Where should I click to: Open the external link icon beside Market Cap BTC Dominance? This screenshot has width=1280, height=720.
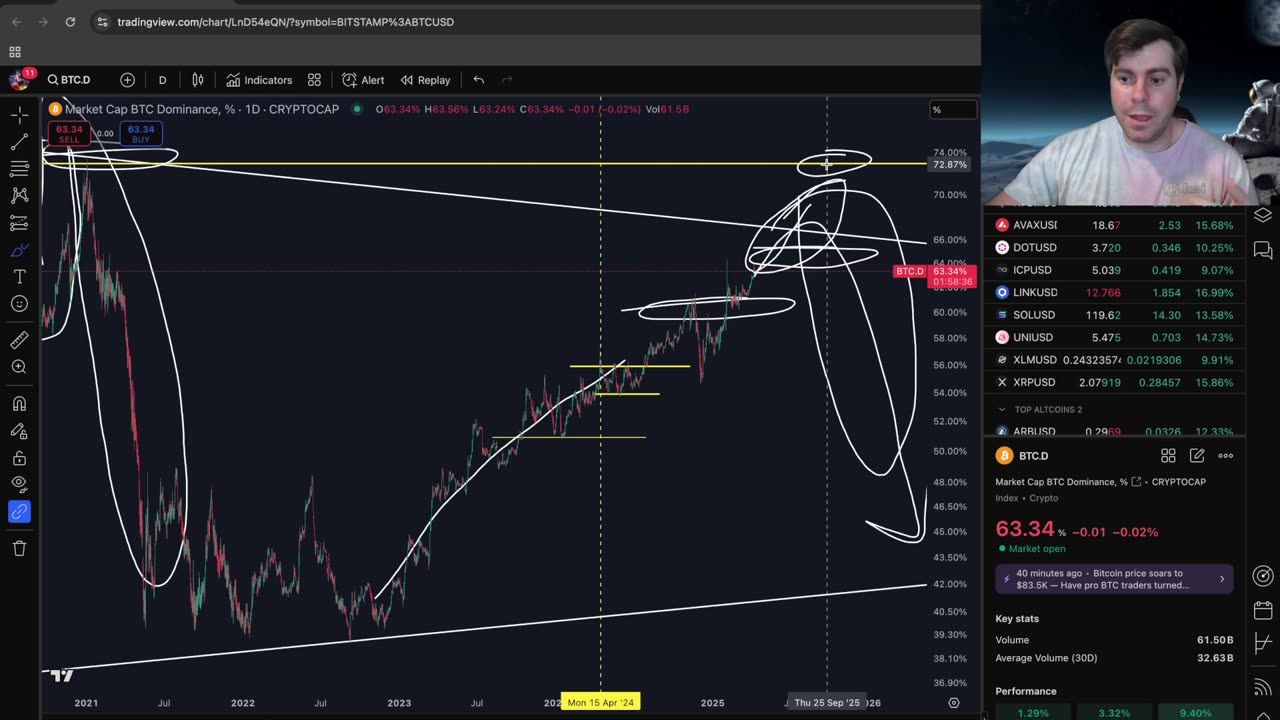(x=1136, y=482)
